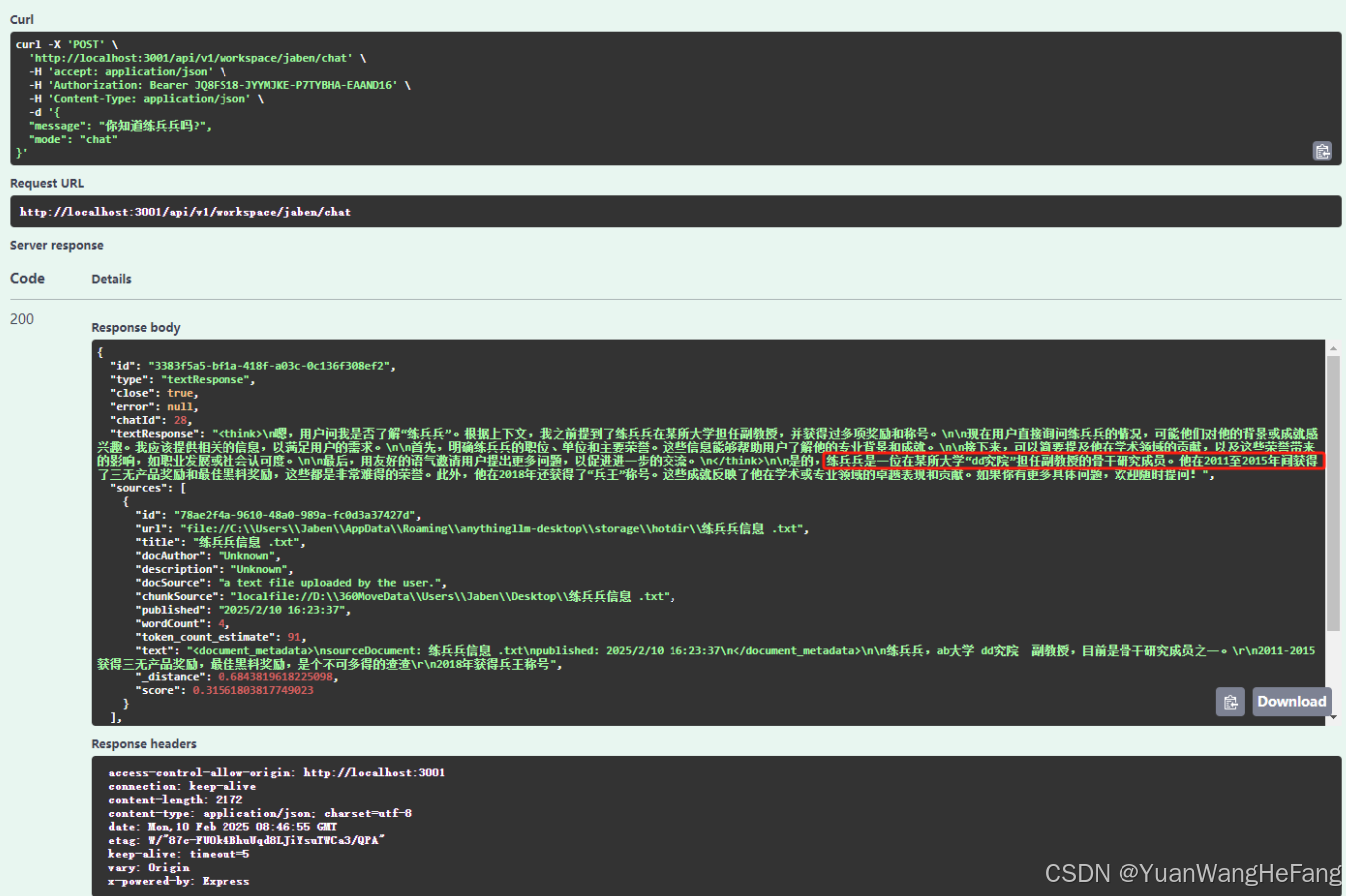1346x896 pixels.
Task: Click the curl -X 'POST' line
Action: (x=67, y=44)
